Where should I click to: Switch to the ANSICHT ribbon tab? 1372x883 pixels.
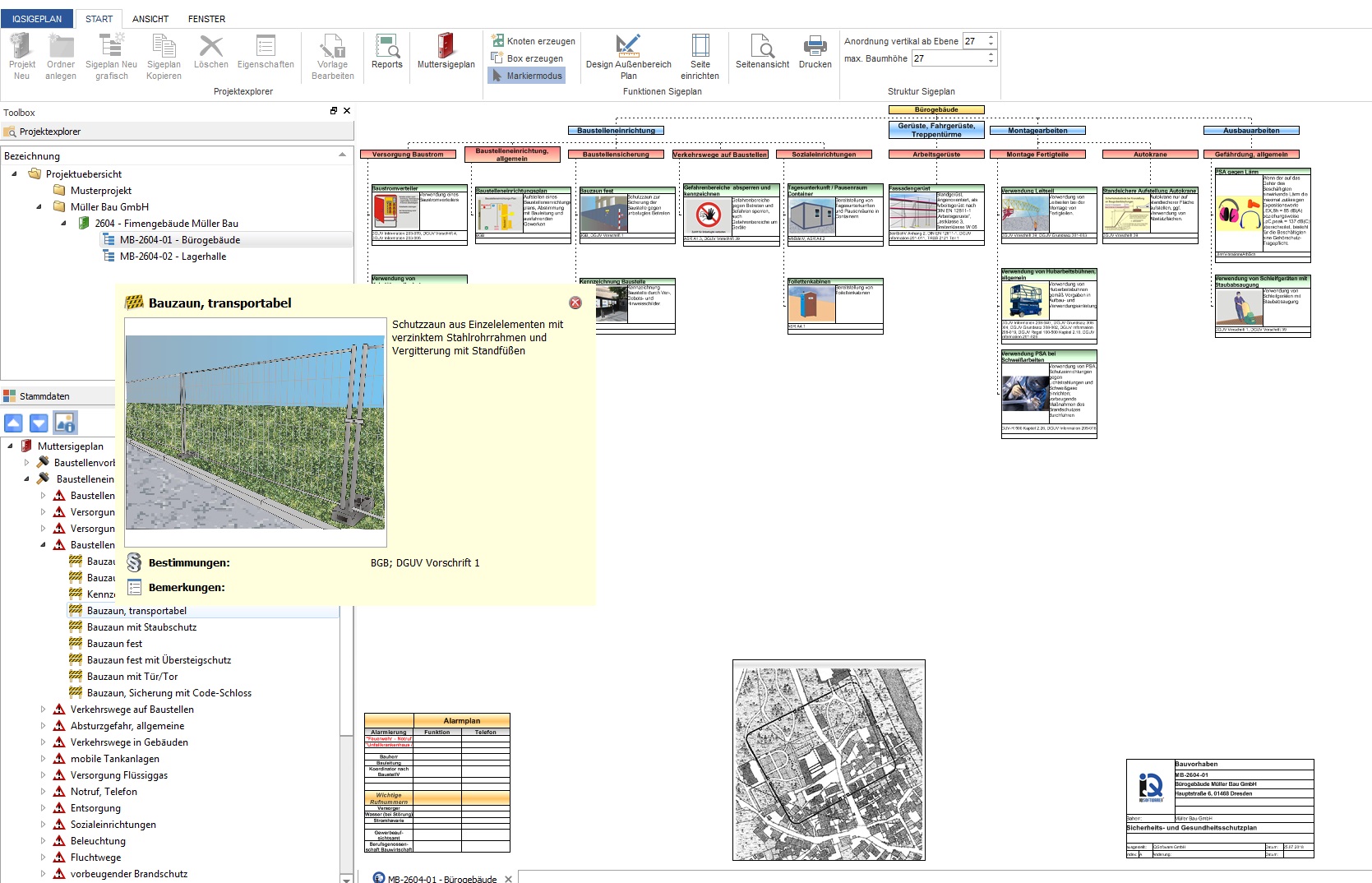coord(150,19)
